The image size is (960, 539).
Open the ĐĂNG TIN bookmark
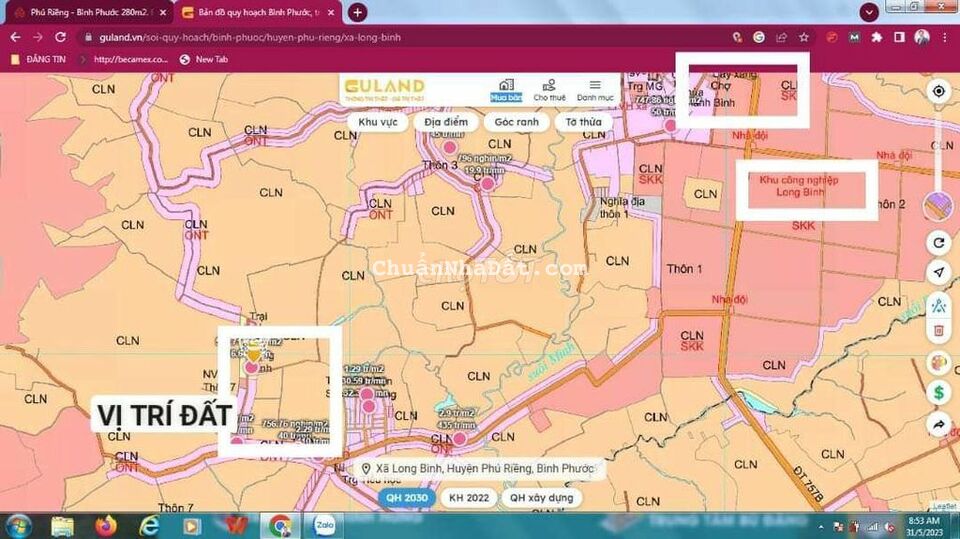coord(39,59)
